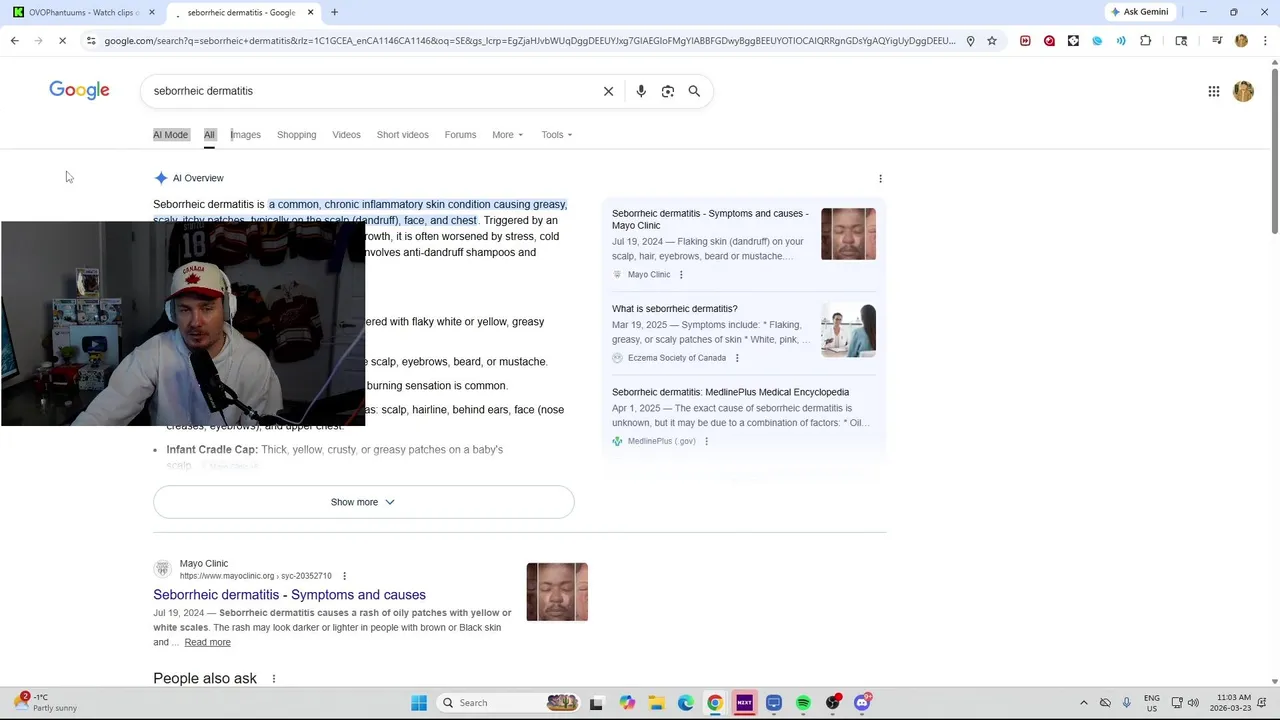Open Chrome three-dot menu
This screenshot has height=720, width=1280.
pos(1266,41)
